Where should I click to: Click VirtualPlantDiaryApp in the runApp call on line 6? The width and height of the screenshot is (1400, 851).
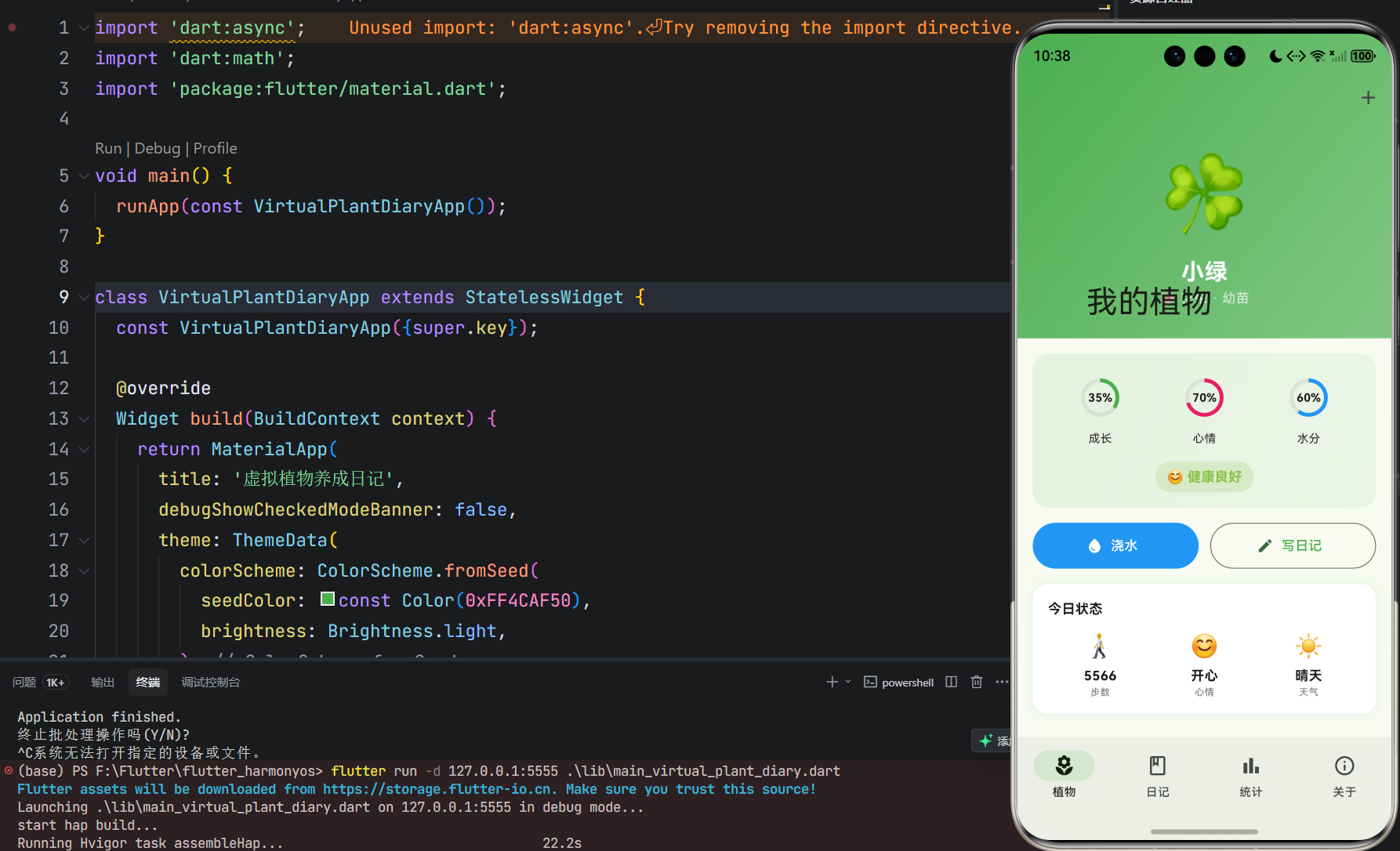point(359,207)
